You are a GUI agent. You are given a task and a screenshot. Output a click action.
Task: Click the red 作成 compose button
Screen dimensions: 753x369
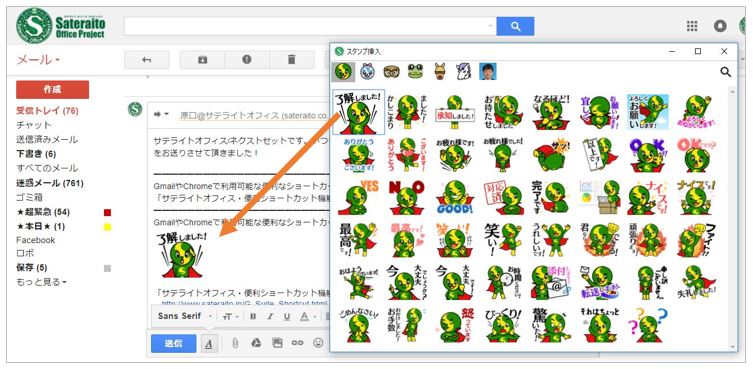52,89
